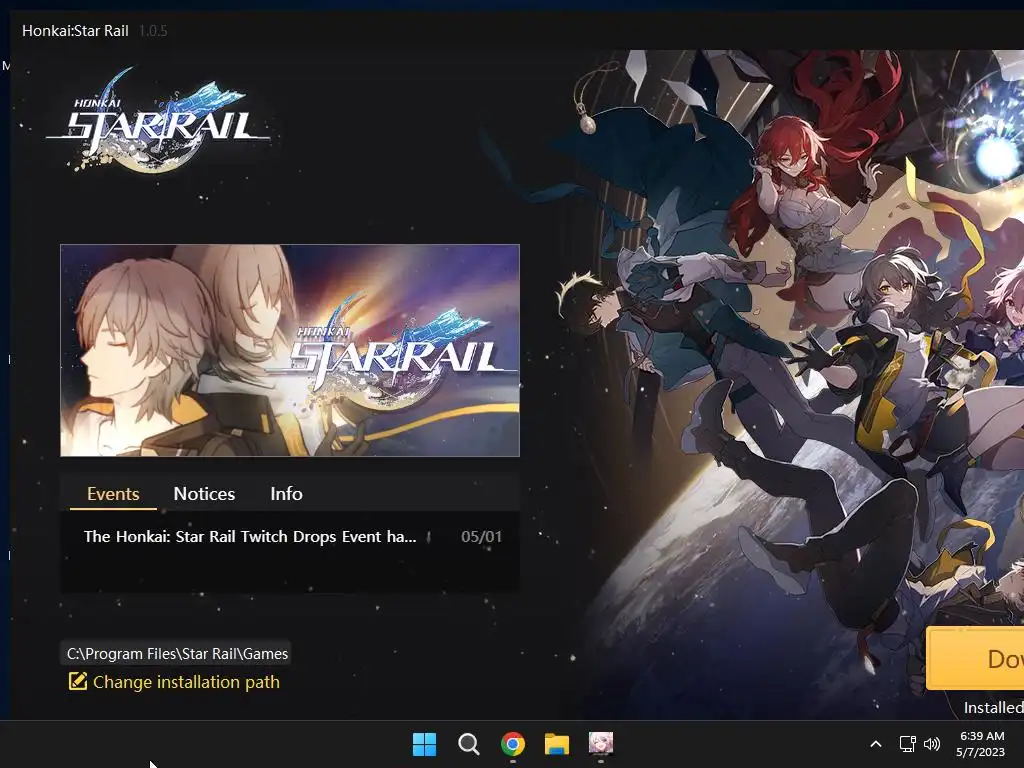Click Change installation path link
This screenshot has width=1024, height=768.
pos(186,682)
